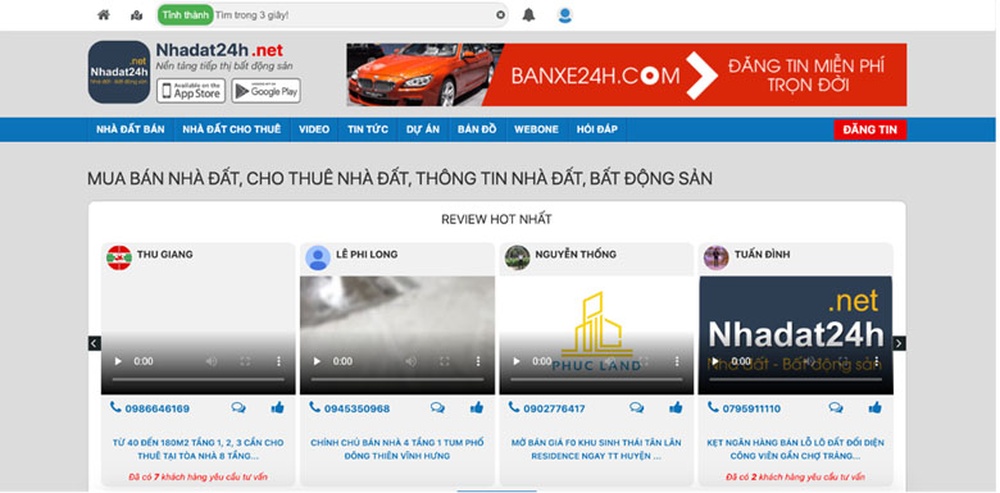The image size is (1000, 493).
Task: Open Tỉnh thành province selector
Action: coord(185,15)
